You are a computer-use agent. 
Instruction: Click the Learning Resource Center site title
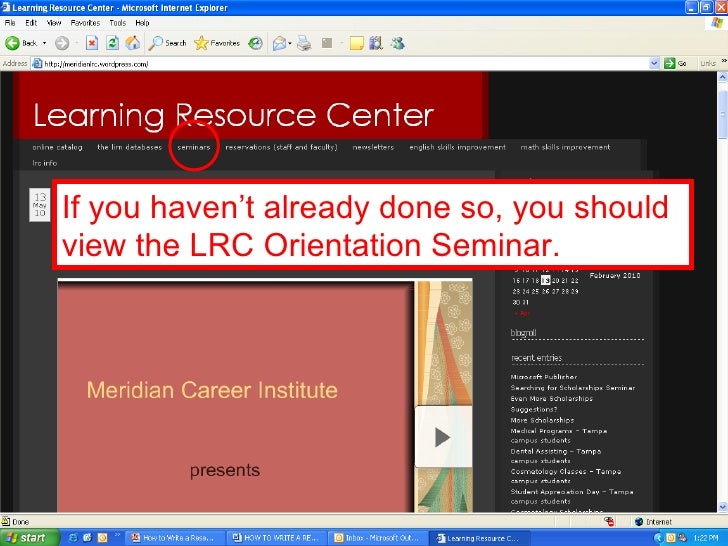pyautogui.click(x=234, y=115)
